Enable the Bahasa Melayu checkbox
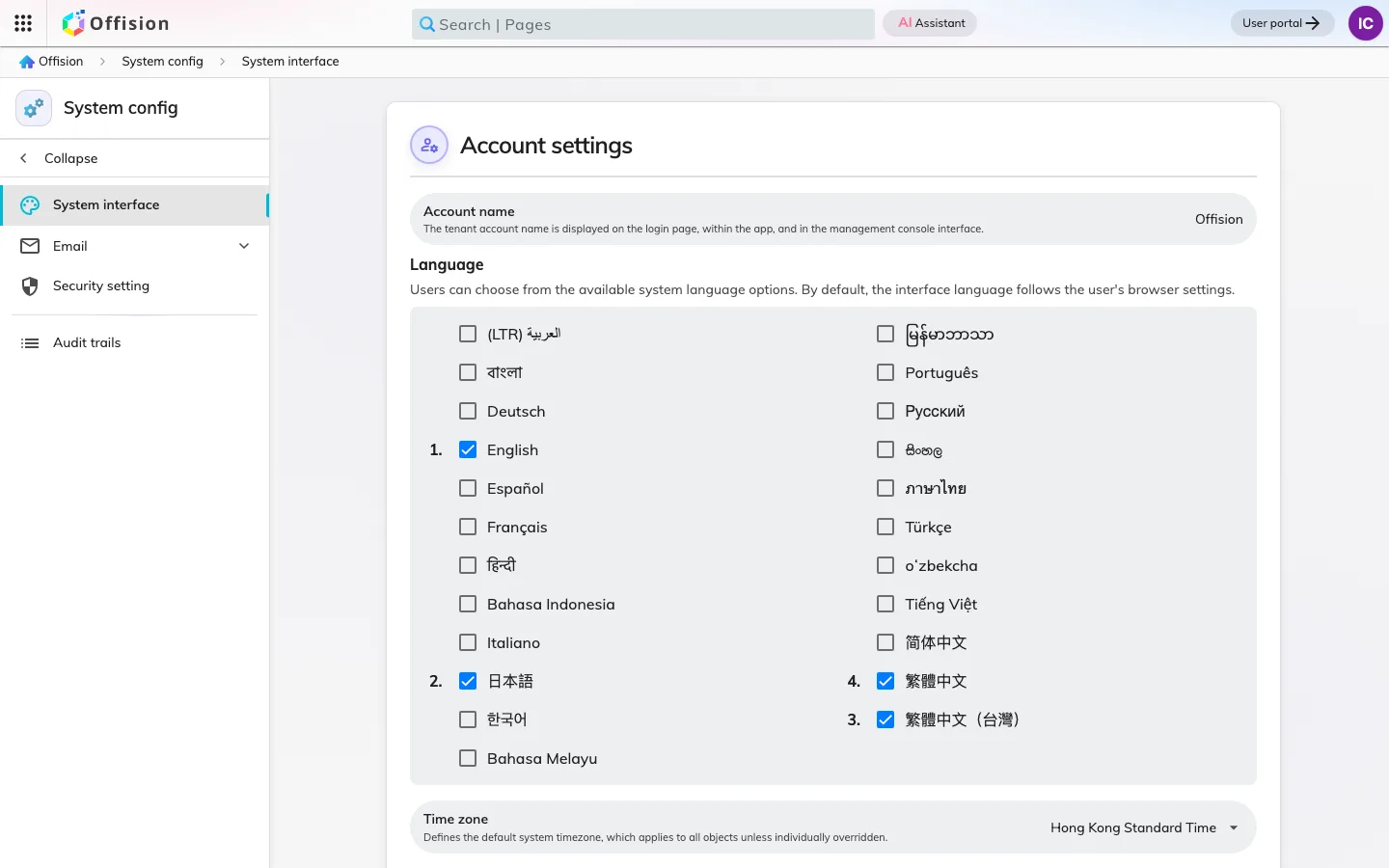This screenshot has width=1389, height=868. click(x=468, y=758)
